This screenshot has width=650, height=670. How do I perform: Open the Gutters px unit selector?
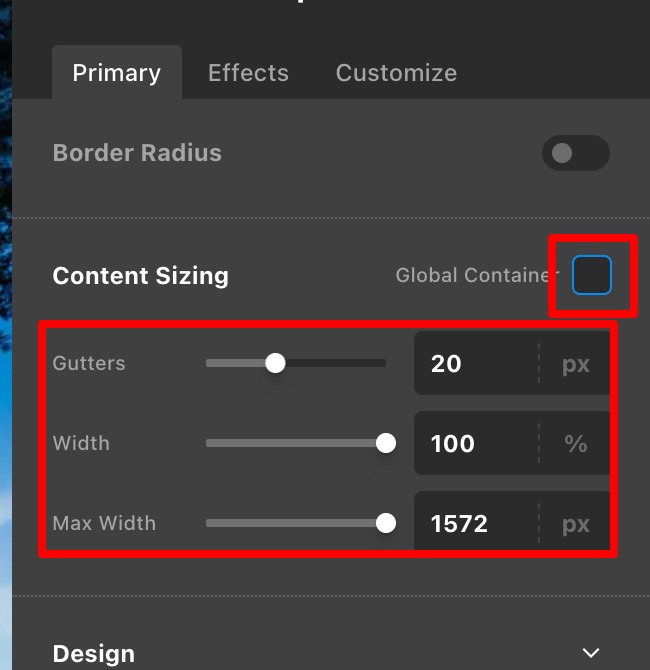point(575,364)
